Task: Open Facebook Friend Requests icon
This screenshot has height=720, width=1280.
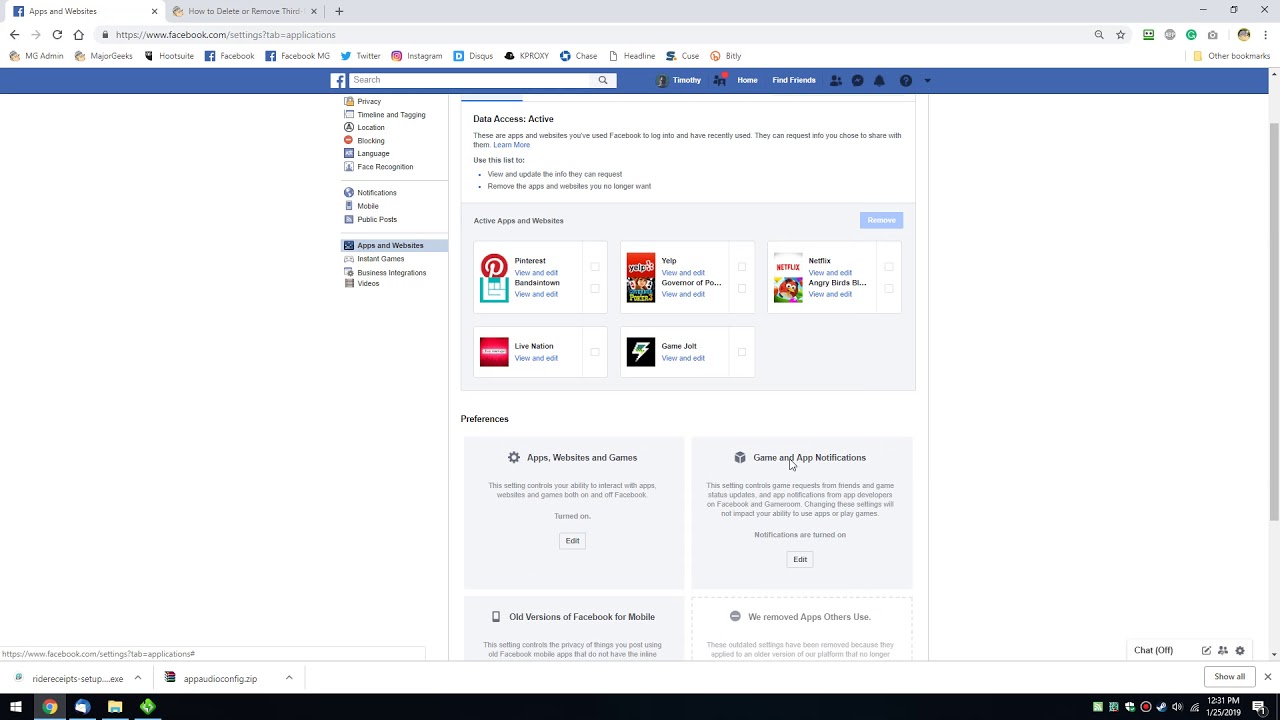Action: pos(836,80)
